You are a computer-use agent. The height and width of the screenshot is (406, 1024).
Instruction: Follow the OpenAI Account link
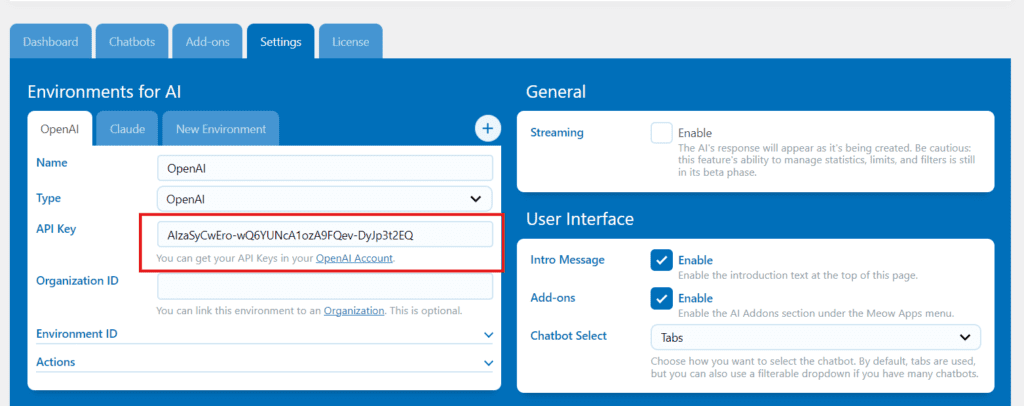pyautogui.click(x=355, y=258)
